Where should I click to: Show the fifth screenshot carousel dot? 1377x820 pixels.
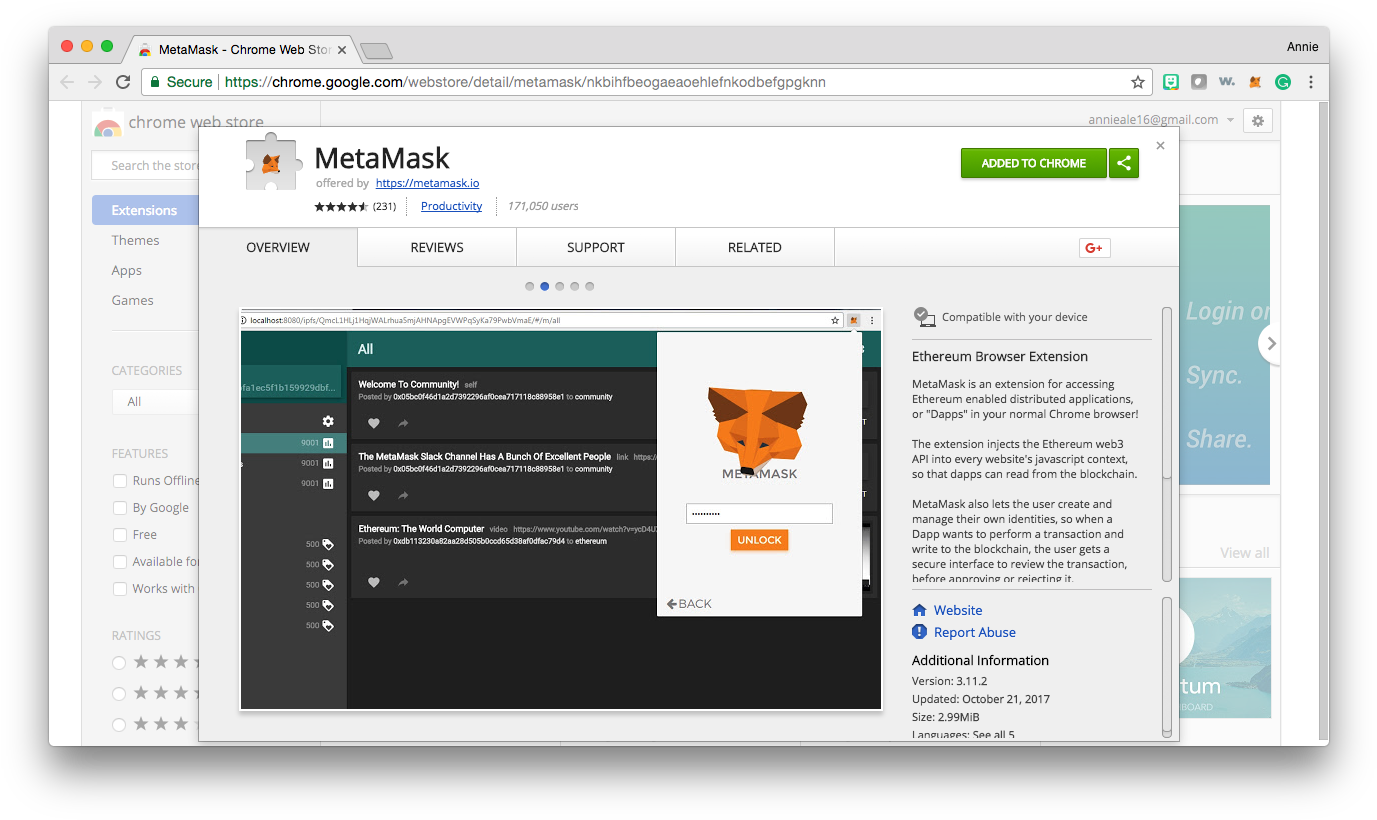click(x=590, y=286)
